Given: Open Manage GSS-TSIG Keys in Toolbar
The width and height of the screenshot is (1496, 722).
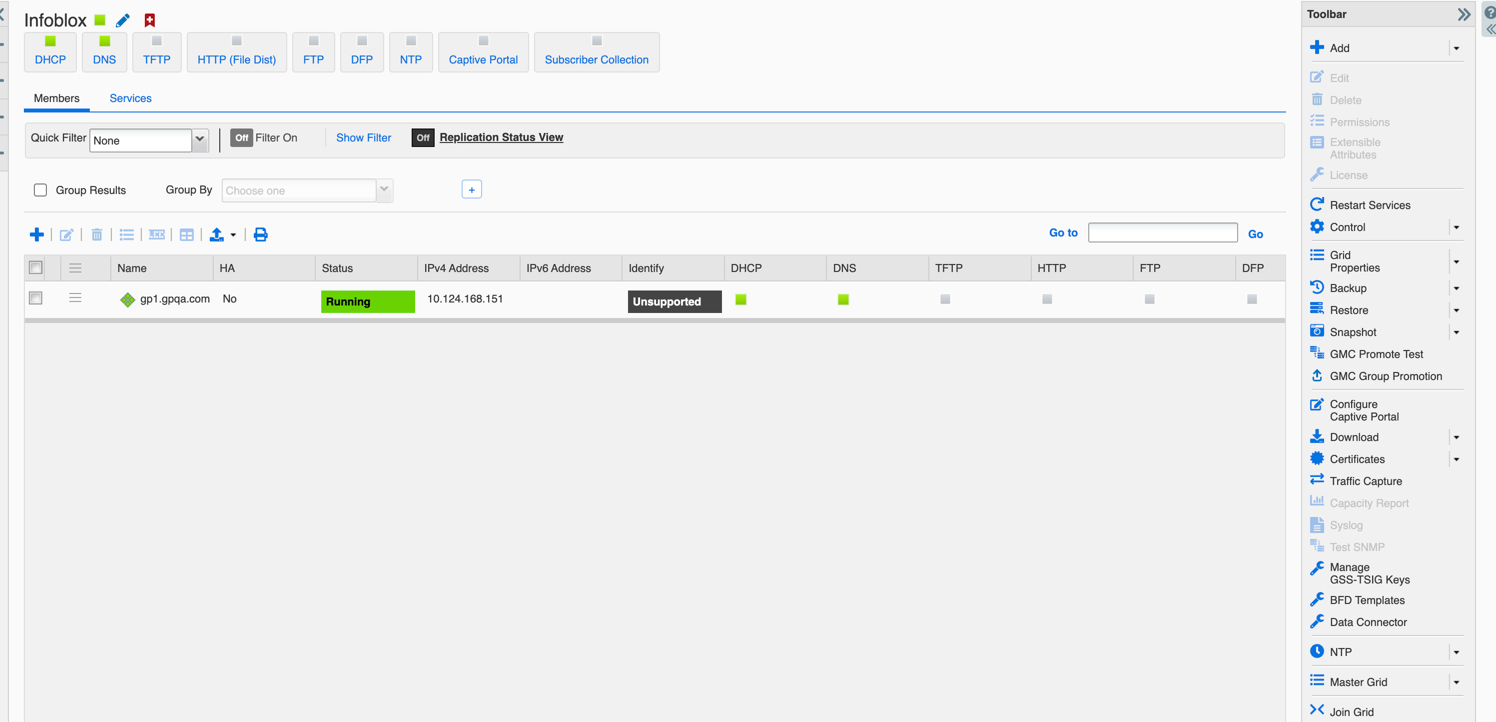Looking at the screenshot, I should [x=1369, y=573].
